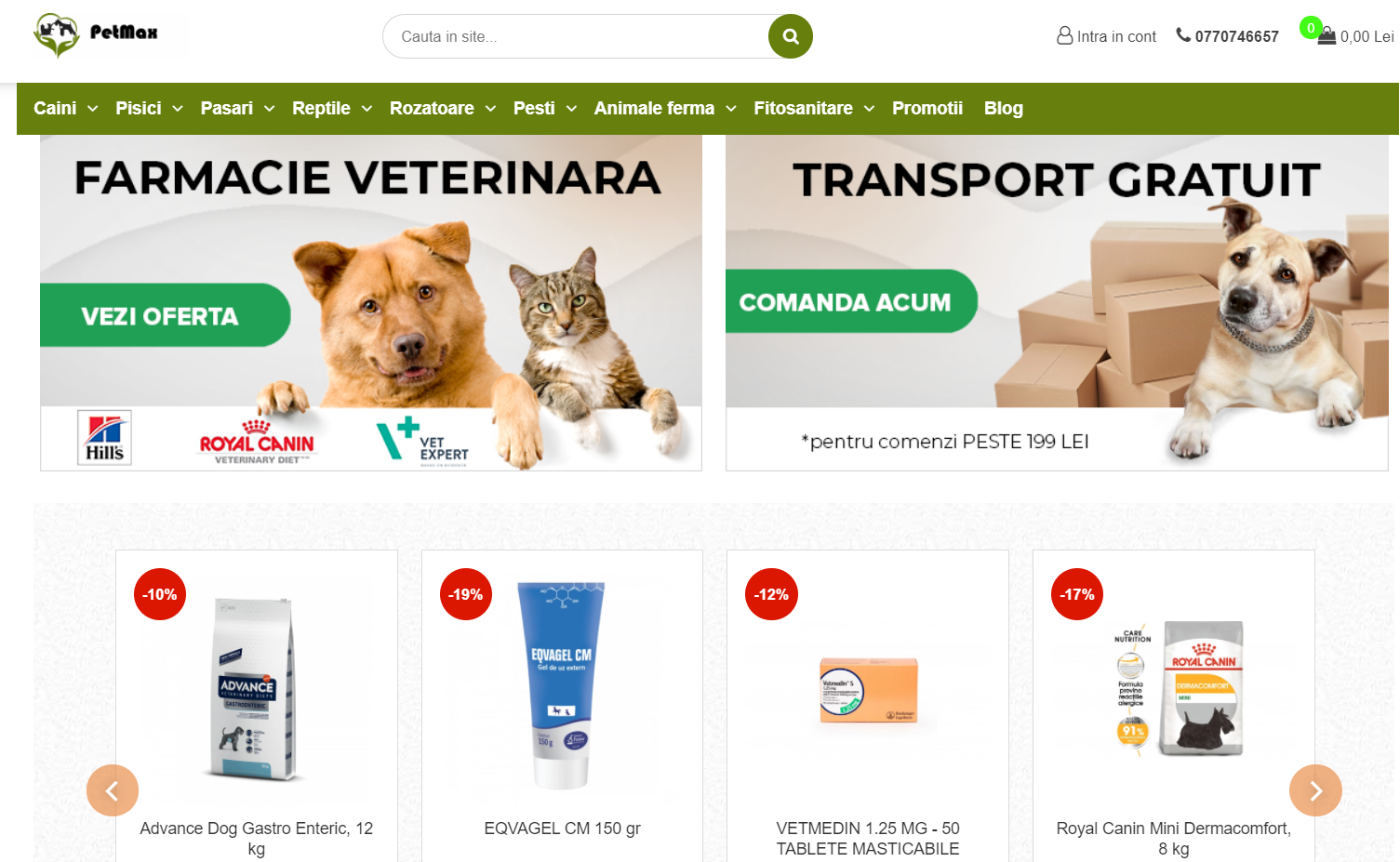Expand the Caini menu chevron
The image size is (1400, 862).
(x=93, y=109)
